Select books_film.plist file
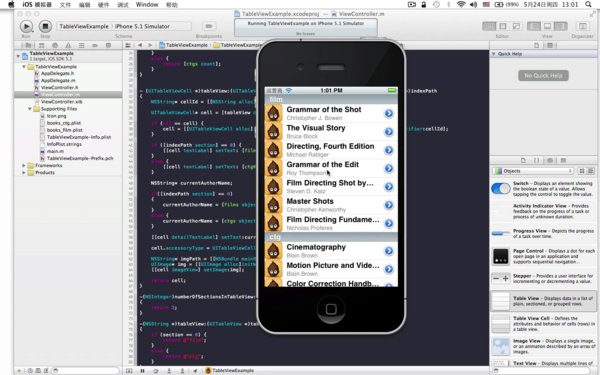The image size is (600, 375). [64, 130]
